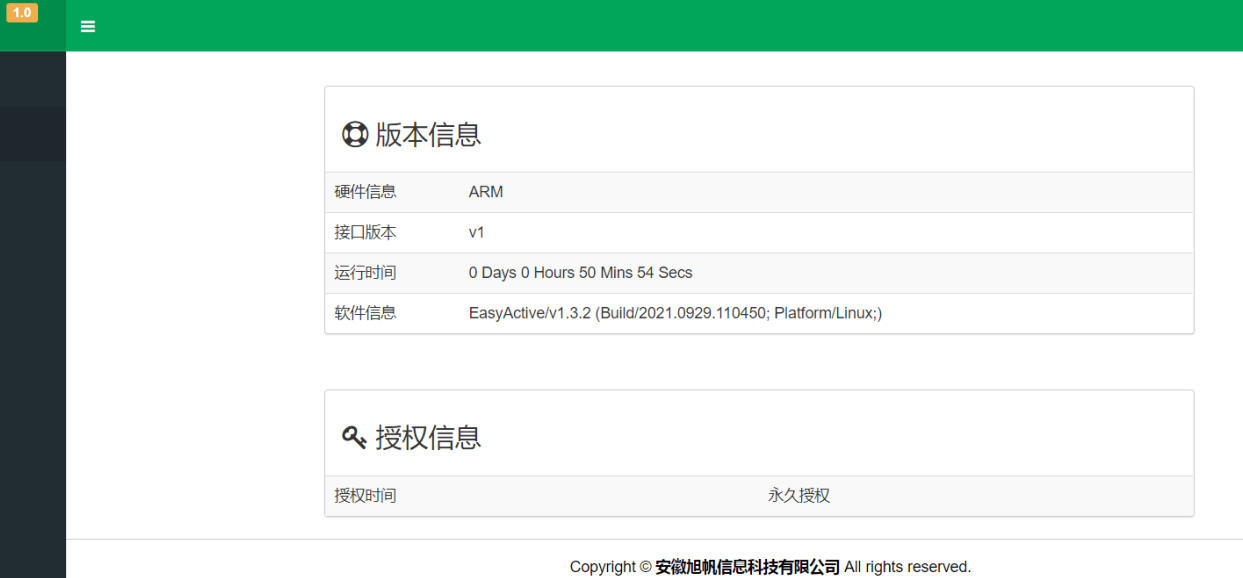Select the v1 interface version value

[x=476, y=232]
